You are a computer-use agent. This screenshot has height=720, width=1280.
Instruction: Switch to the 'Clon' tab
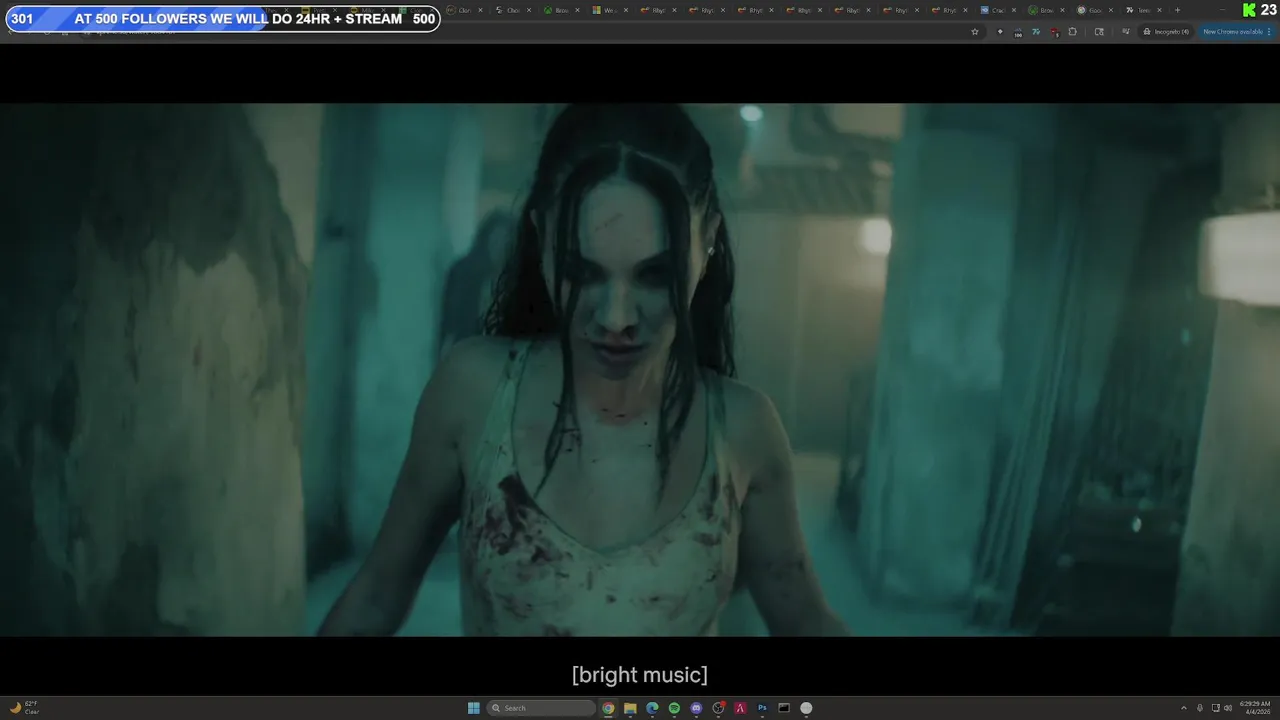tap(467, 10)
